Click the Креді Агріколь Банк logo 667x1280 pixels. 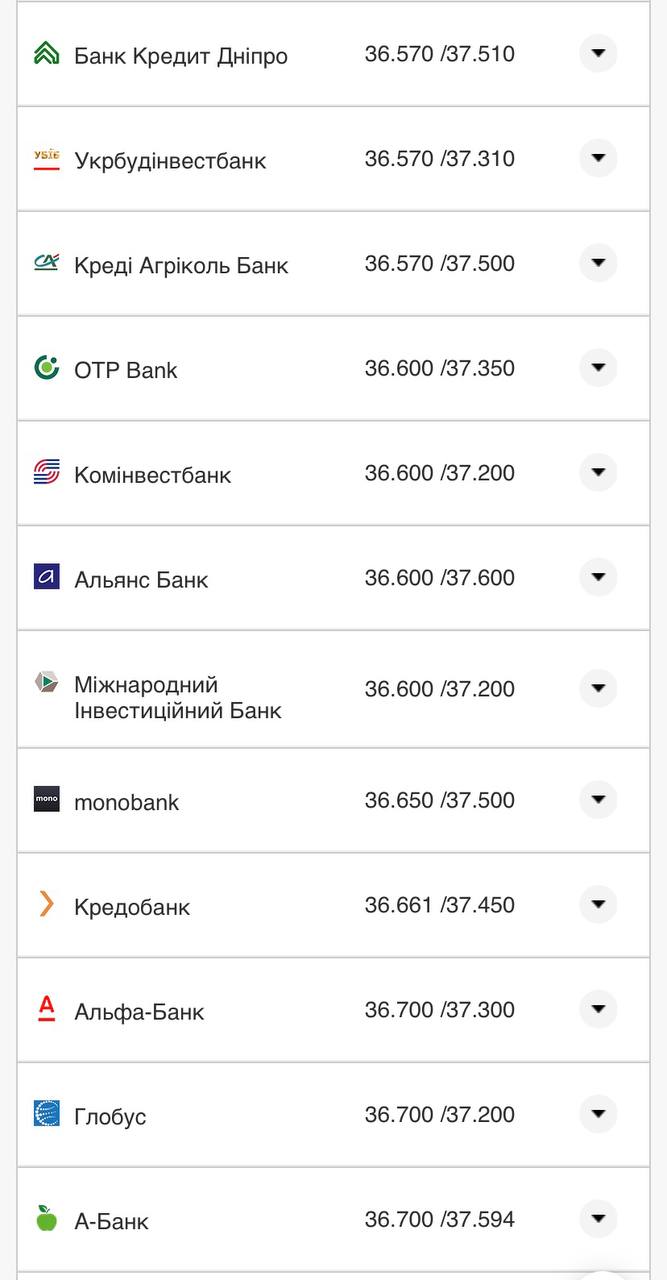click(x=47, y=263)
